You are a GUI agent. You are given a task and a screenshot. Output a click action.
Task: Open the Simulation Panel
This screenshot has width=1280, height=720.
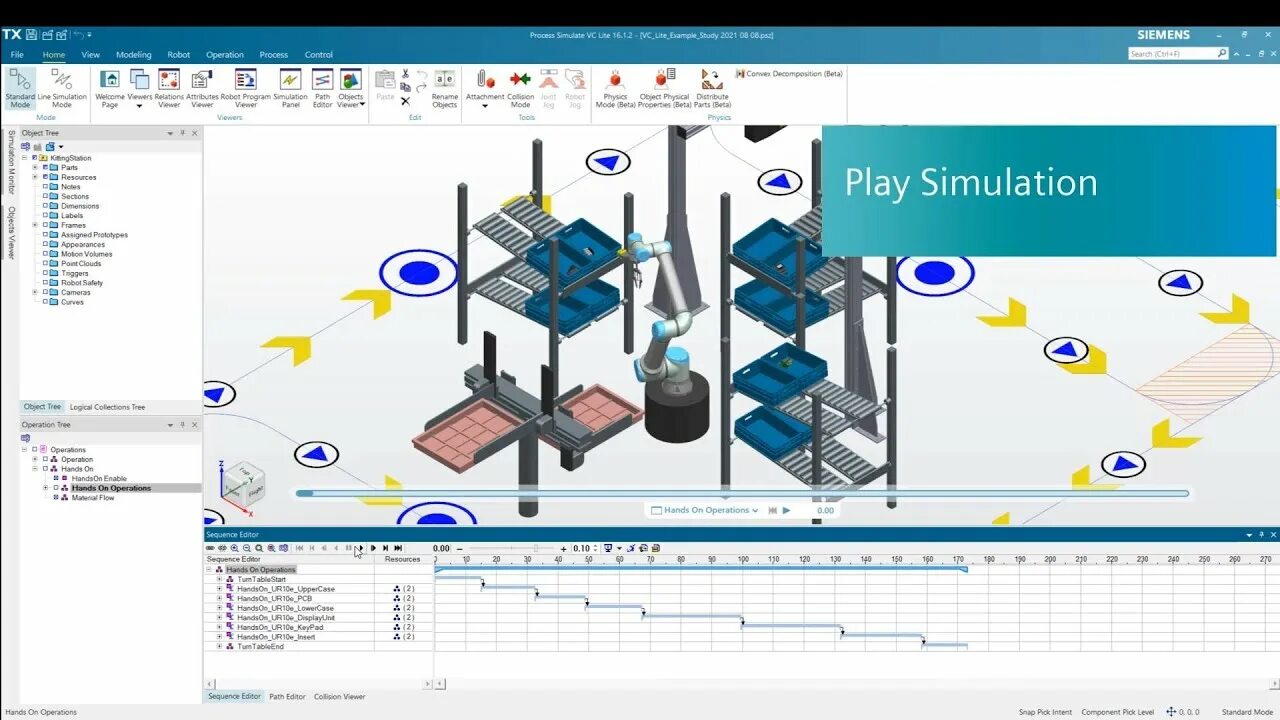290,88
